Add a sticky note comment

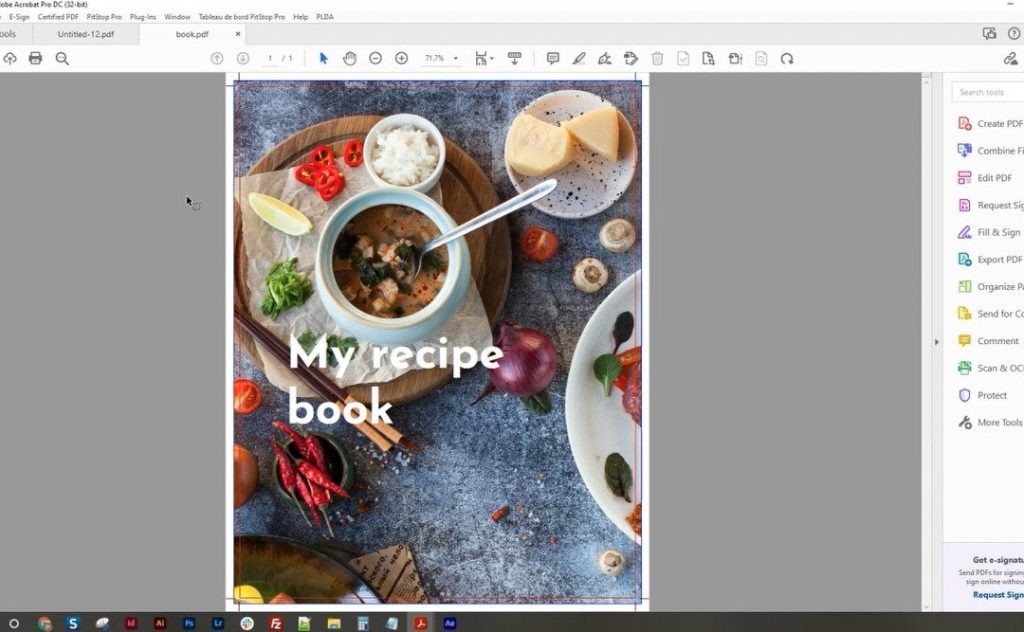[x=552, y=59]
